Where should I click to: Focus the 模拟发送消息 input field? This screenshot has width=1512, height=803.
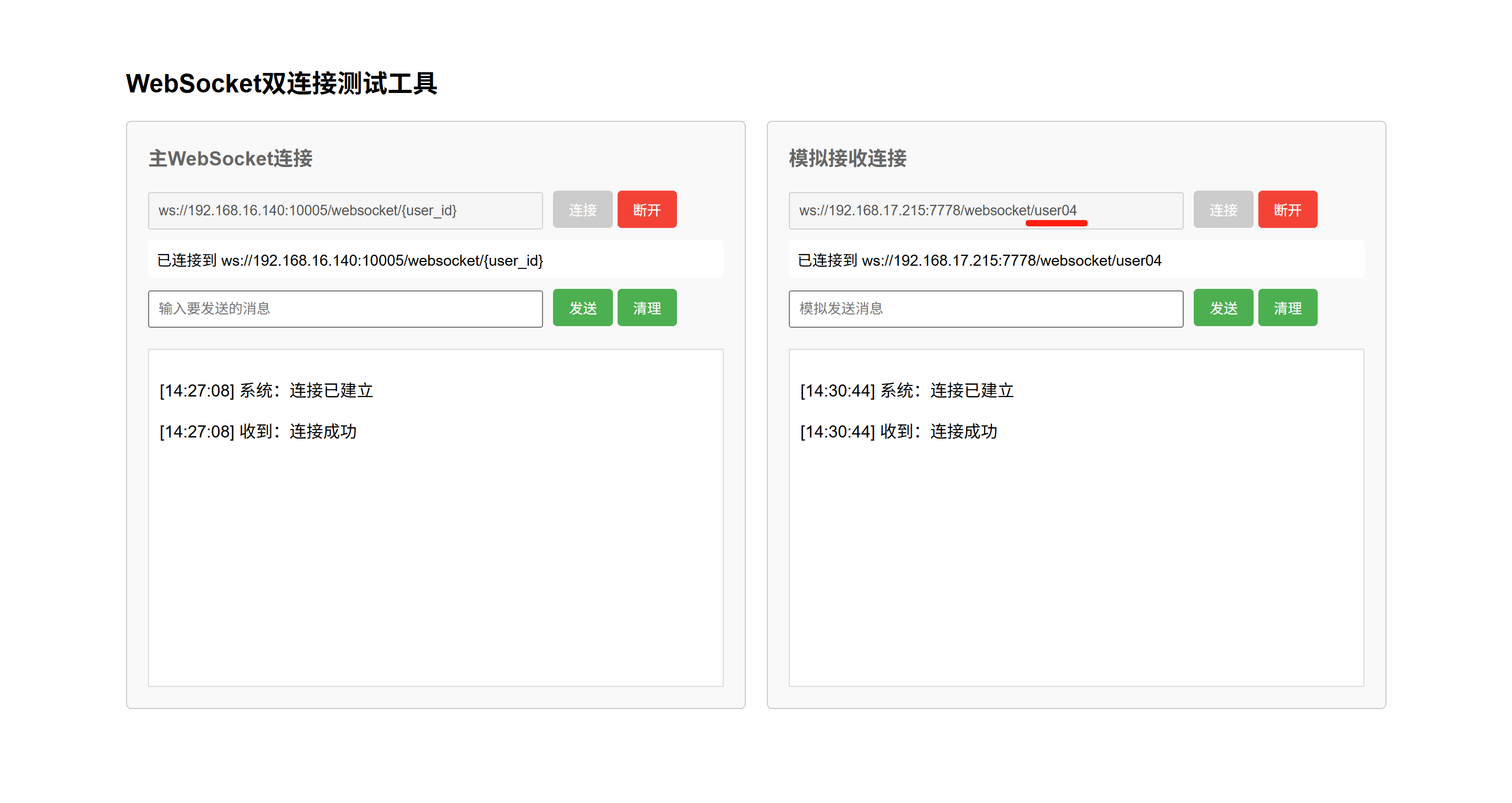point(985,309)
